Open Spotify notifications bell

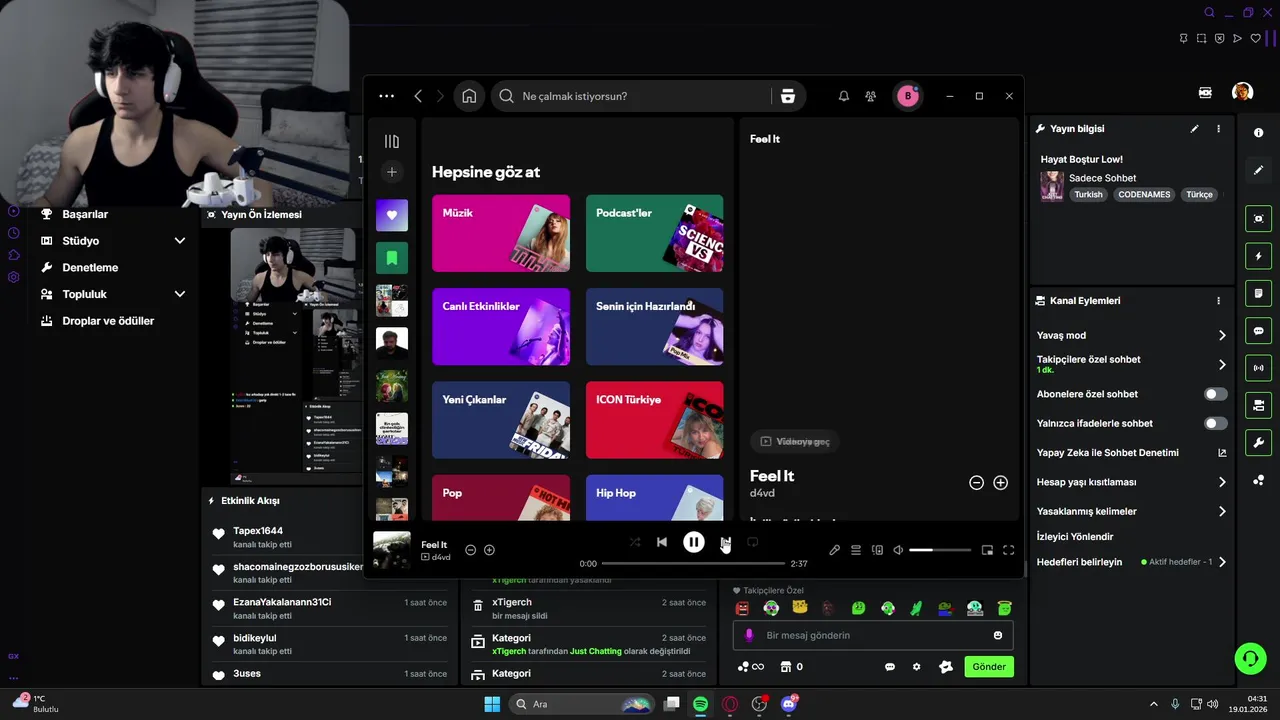tap(843, 96)
